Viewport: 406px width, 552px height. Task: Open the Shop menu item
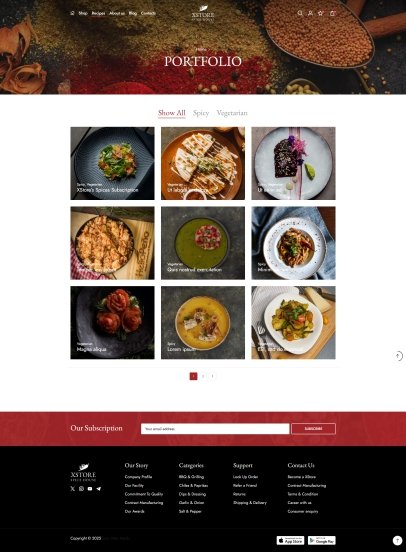point(83,13)
